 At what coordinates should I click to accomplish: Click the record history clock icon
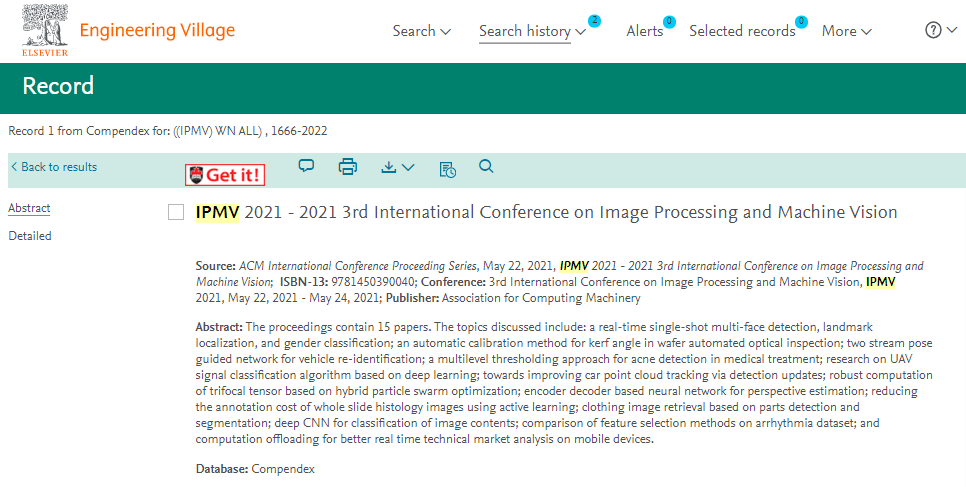[447, 169]
